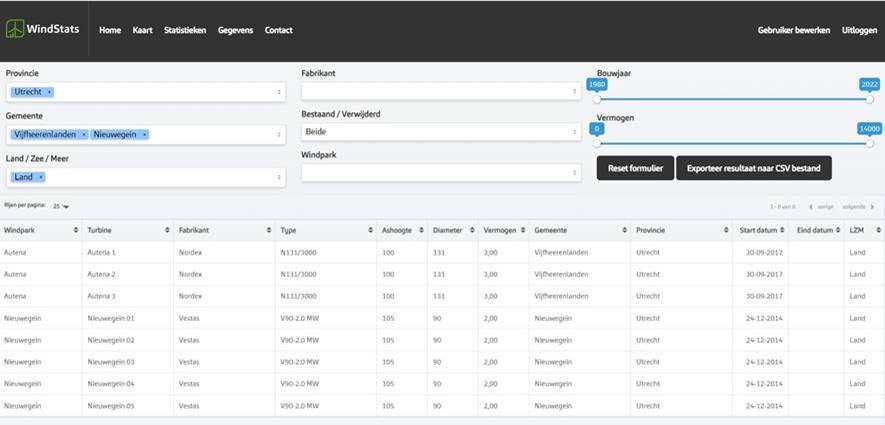This screenshot has height=425, width=885.
Task: Remove the Land filter tag
Action: tap(41, 177)
